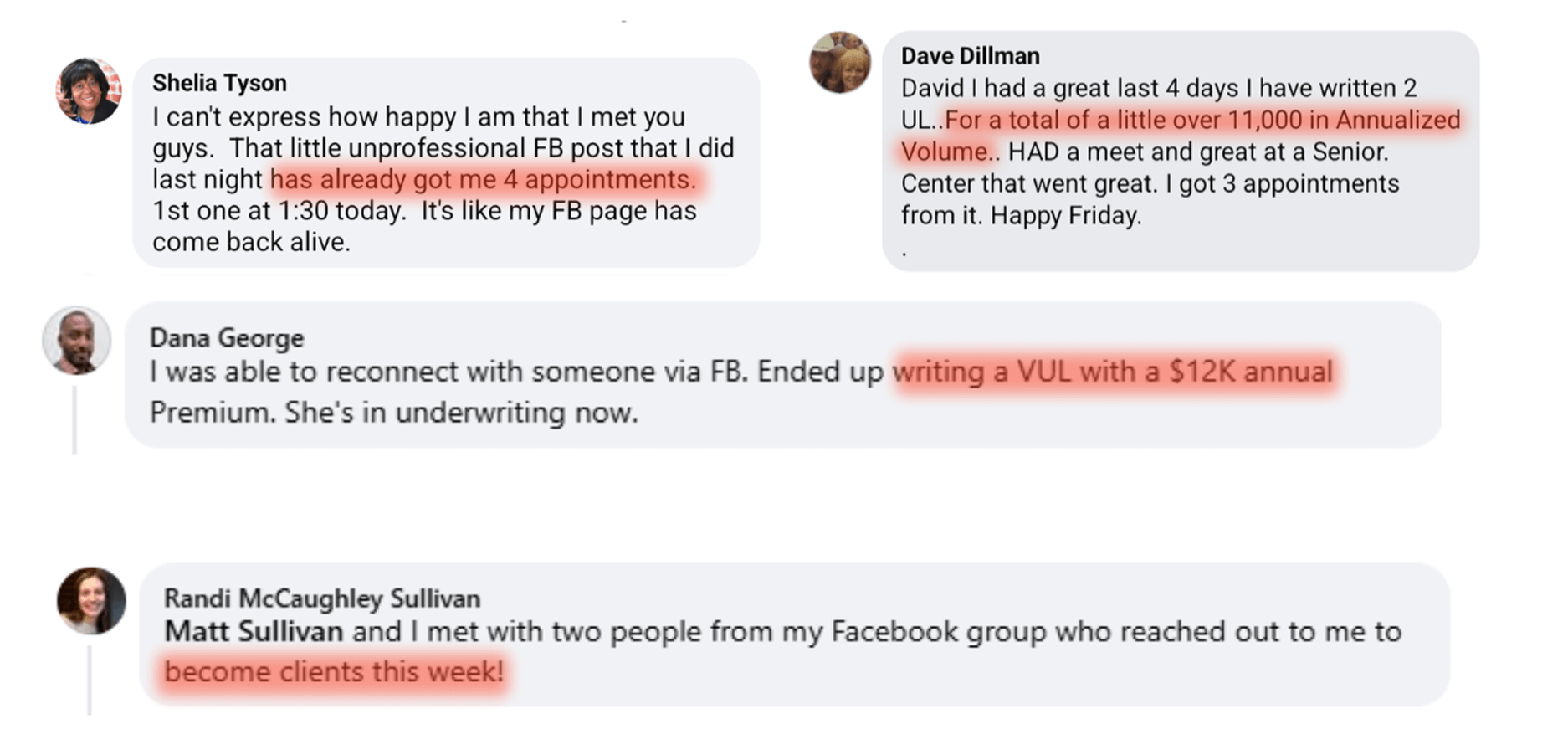Open Randi McCaughley Sullivan's profile picture
This screenshot has width=1568, height=755.
click(x=91, y=600)
